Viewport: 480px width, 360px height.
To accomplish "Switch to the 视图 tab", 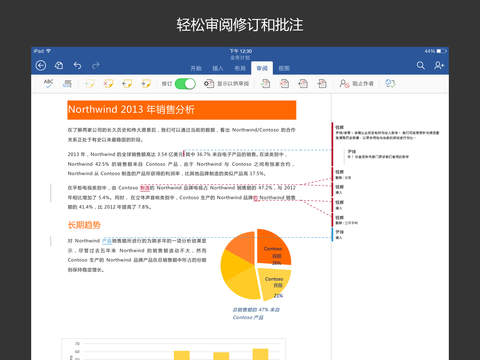I will point(284,68).
